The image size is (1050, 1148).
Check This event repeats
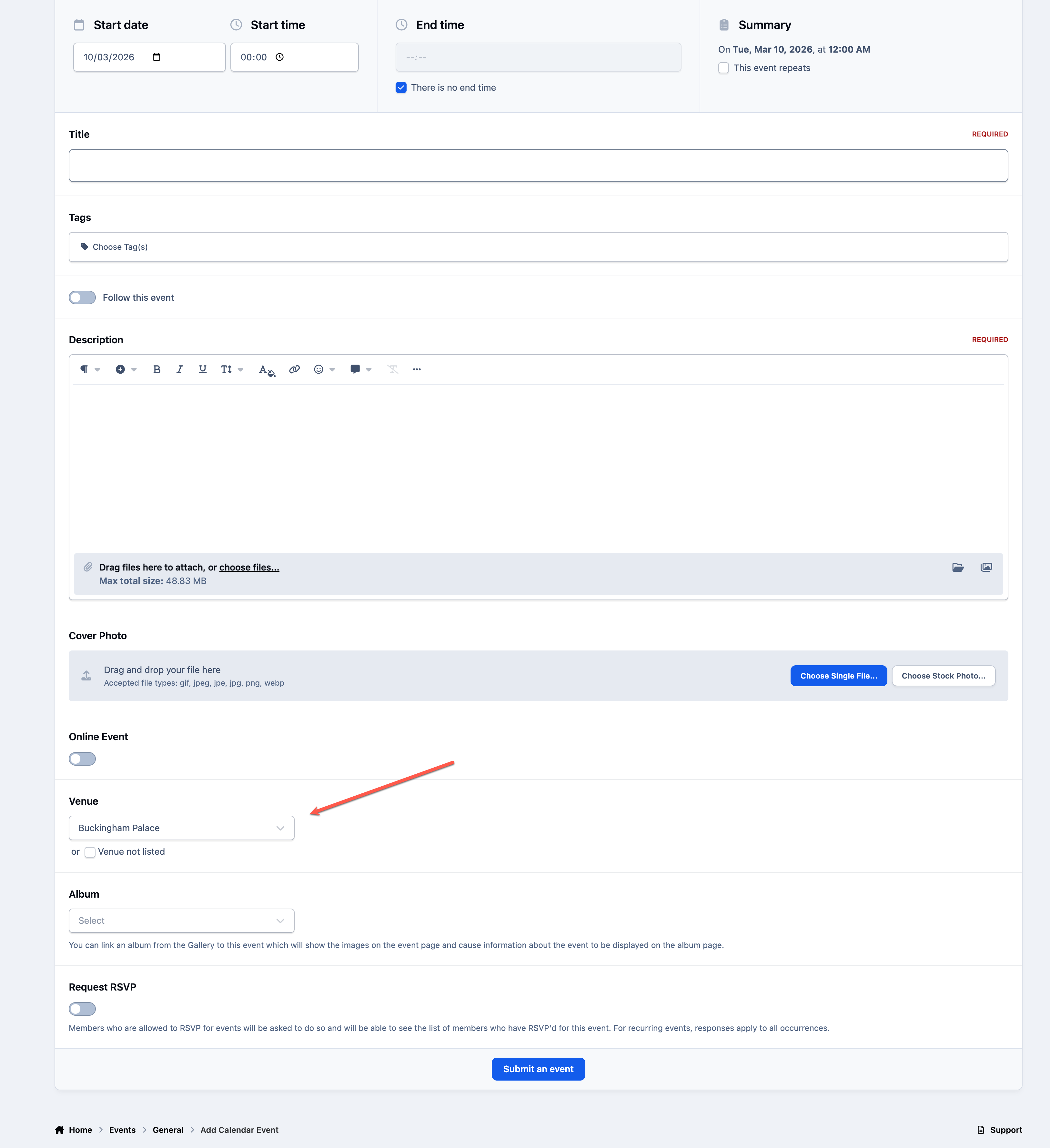(x=723, y=68)
